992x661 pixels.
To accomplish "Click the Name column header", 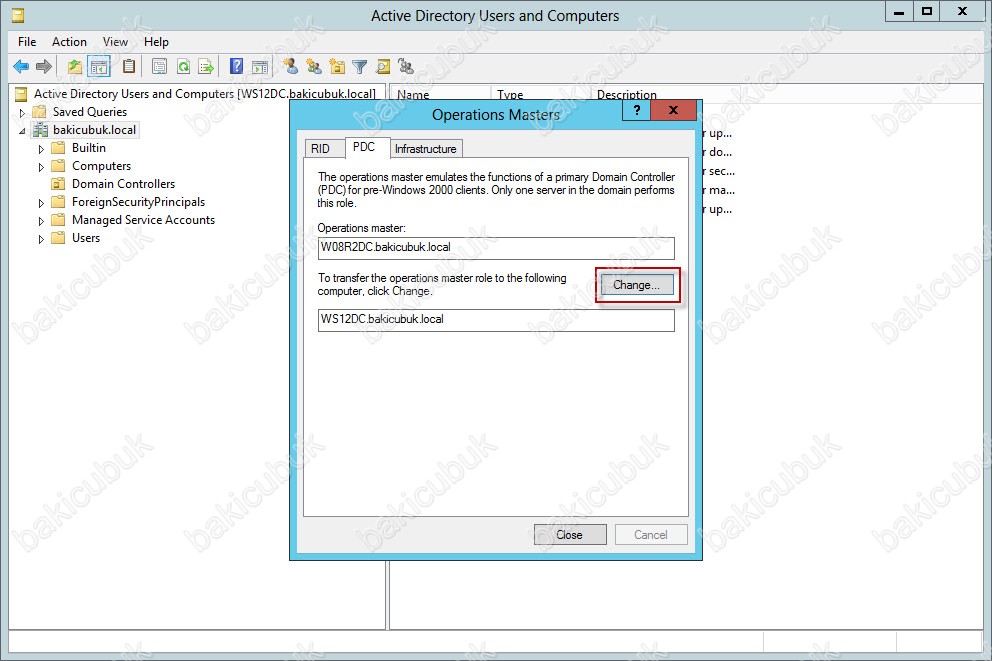I will click(440, 95).
